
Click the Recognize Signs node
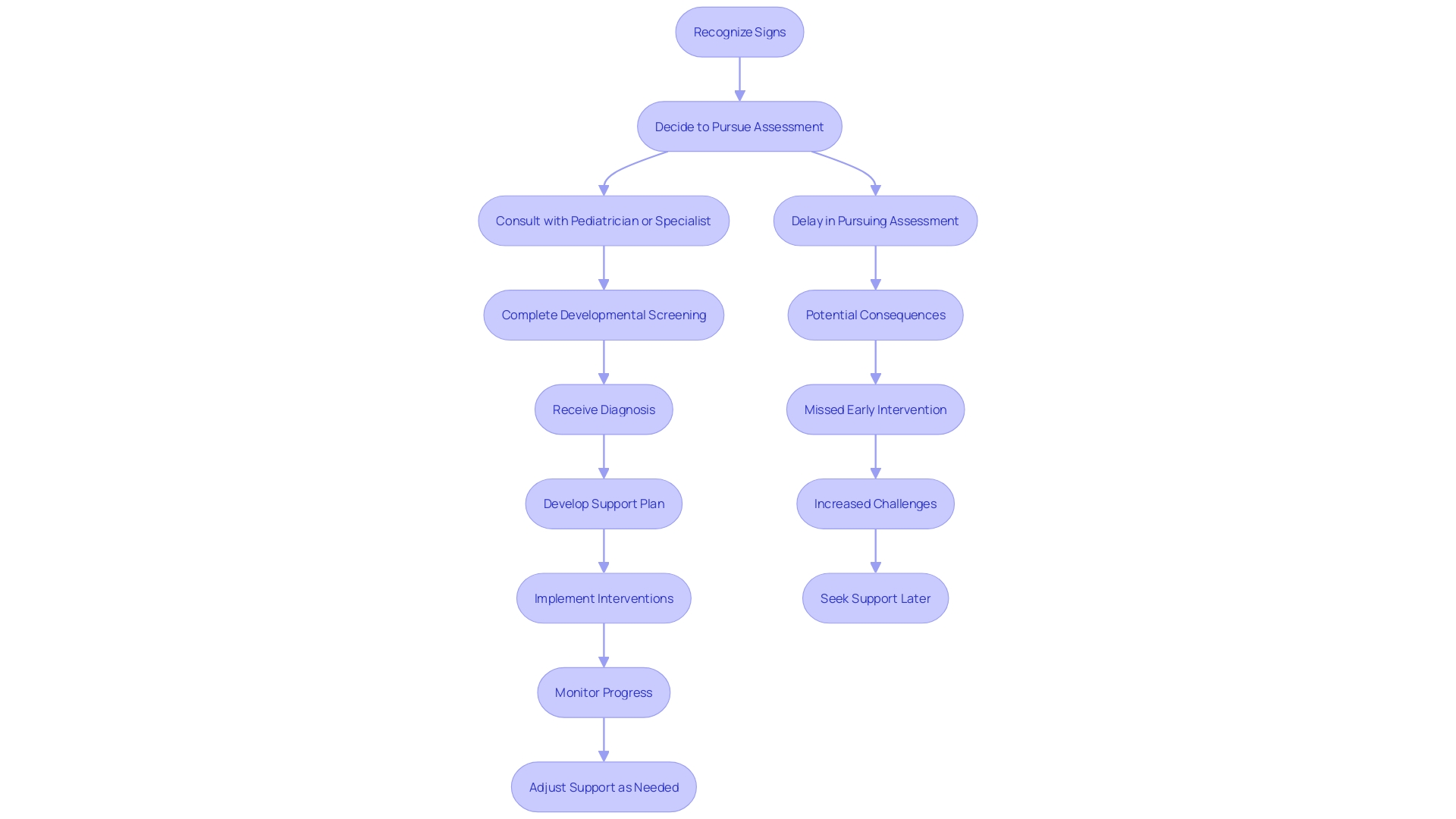coord(739,31)
